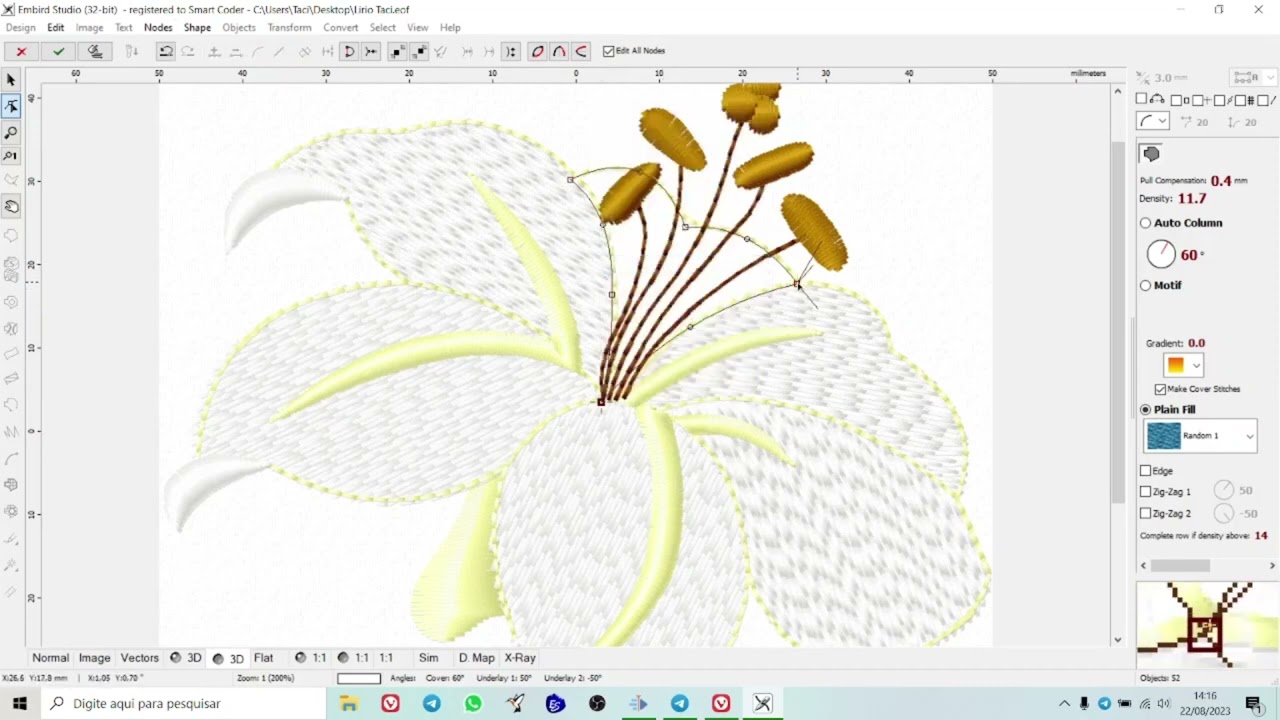Click the red oval curve node icon
Viewport: 1280px width, 720px height.
coord(538,51)
